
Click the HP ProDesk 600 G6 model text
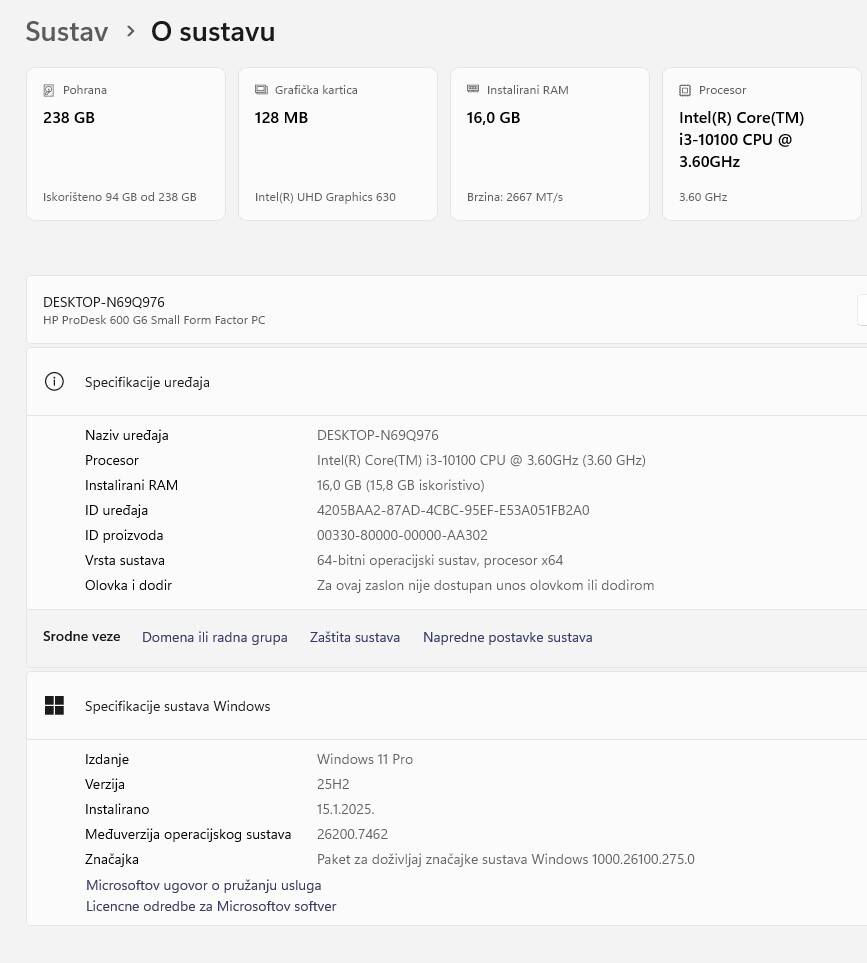tap(154, 320)
